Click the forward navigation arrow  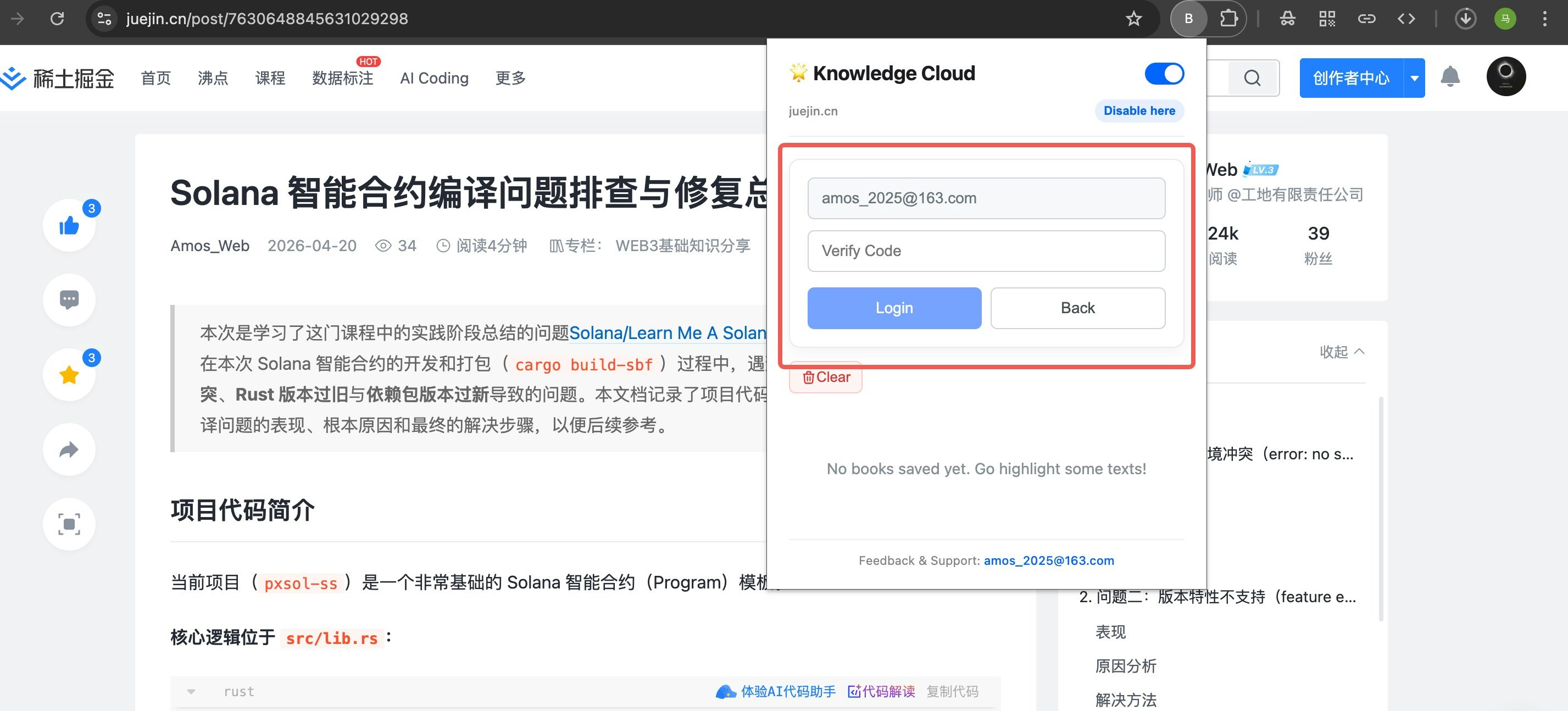(18, 19)
